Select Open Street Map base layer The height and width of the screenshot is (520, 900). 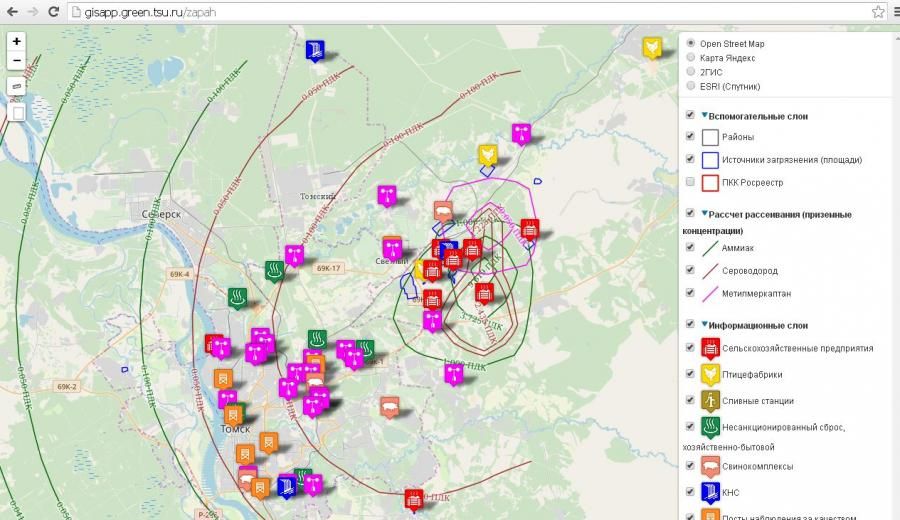[x=690, y=43]
